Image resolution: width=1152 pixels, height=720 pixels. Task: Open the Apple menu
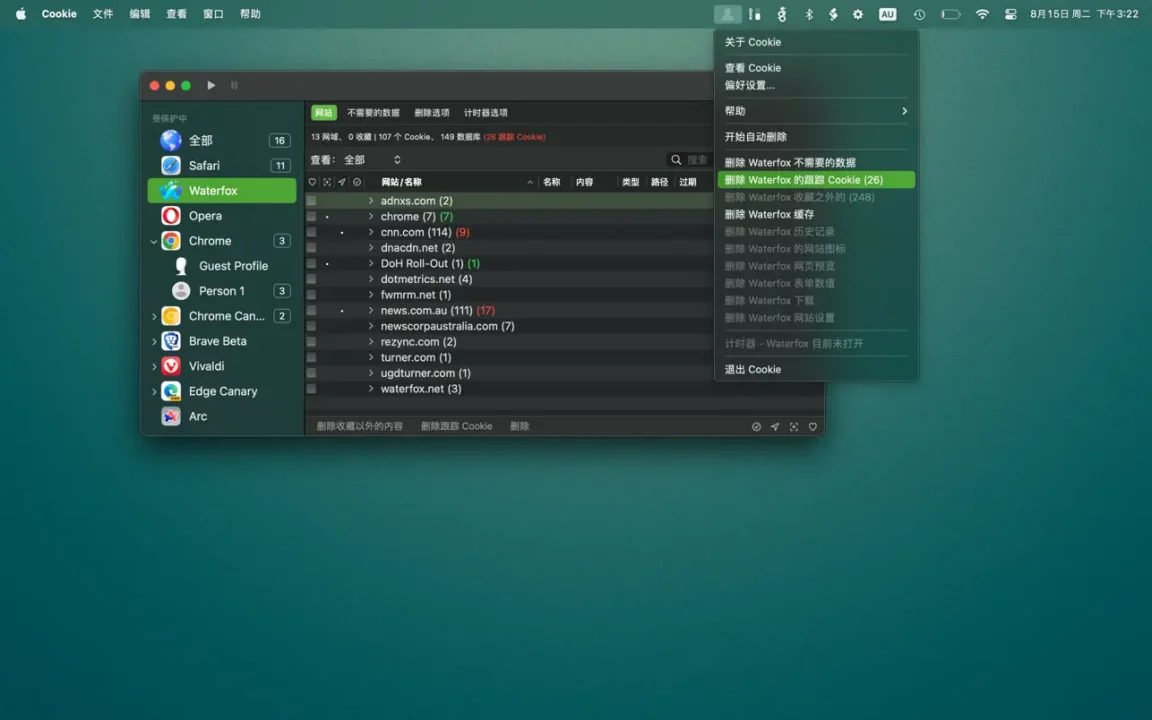[x=21, y=14]
